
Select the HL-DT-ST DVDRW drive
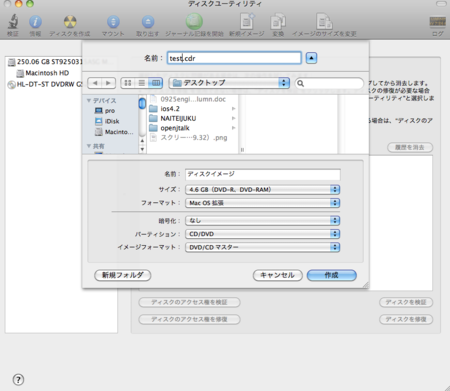pos(45,84)
